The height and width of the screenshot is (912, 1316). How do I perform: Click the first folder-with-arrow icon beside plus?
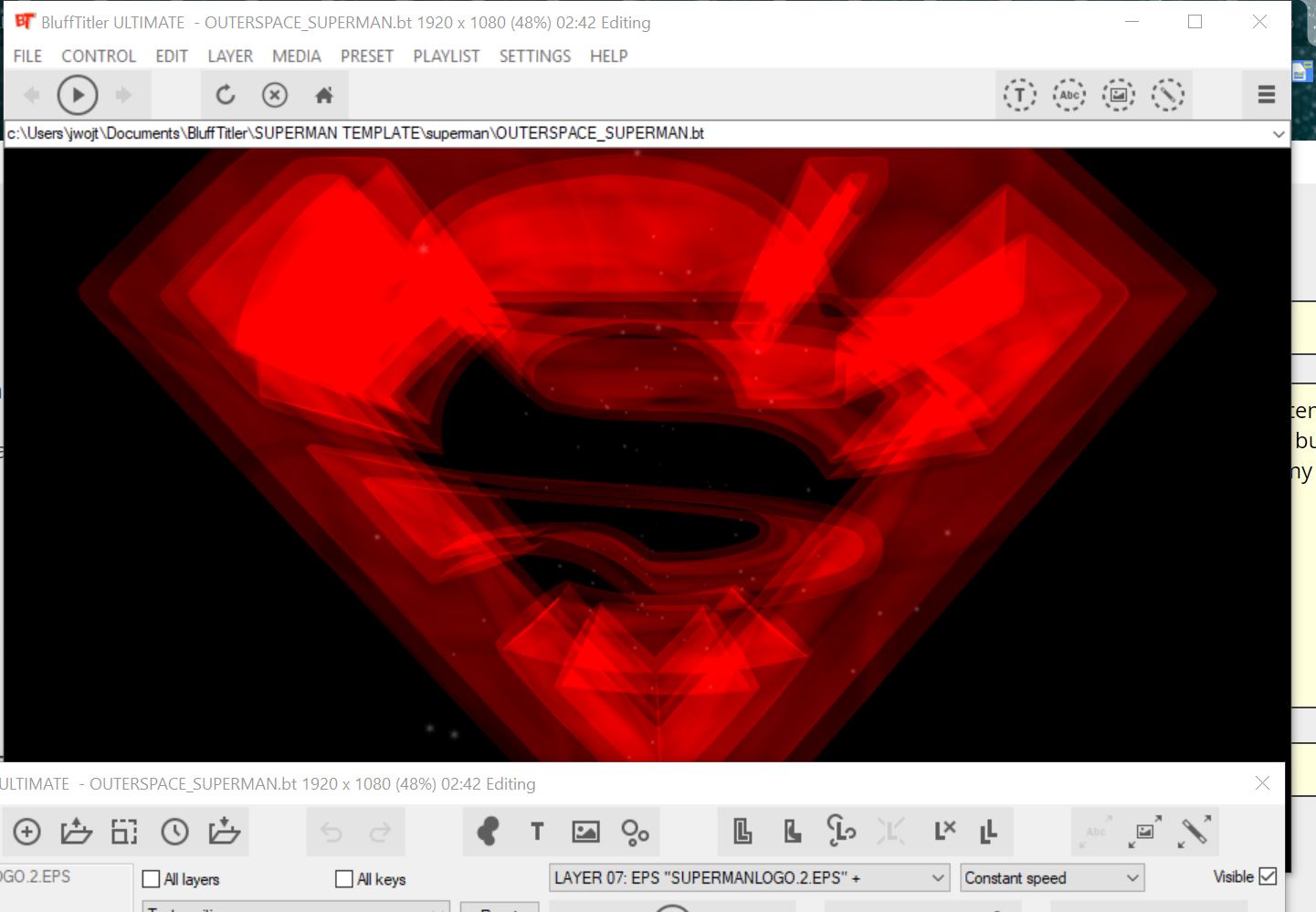click(x=77, y=832)
